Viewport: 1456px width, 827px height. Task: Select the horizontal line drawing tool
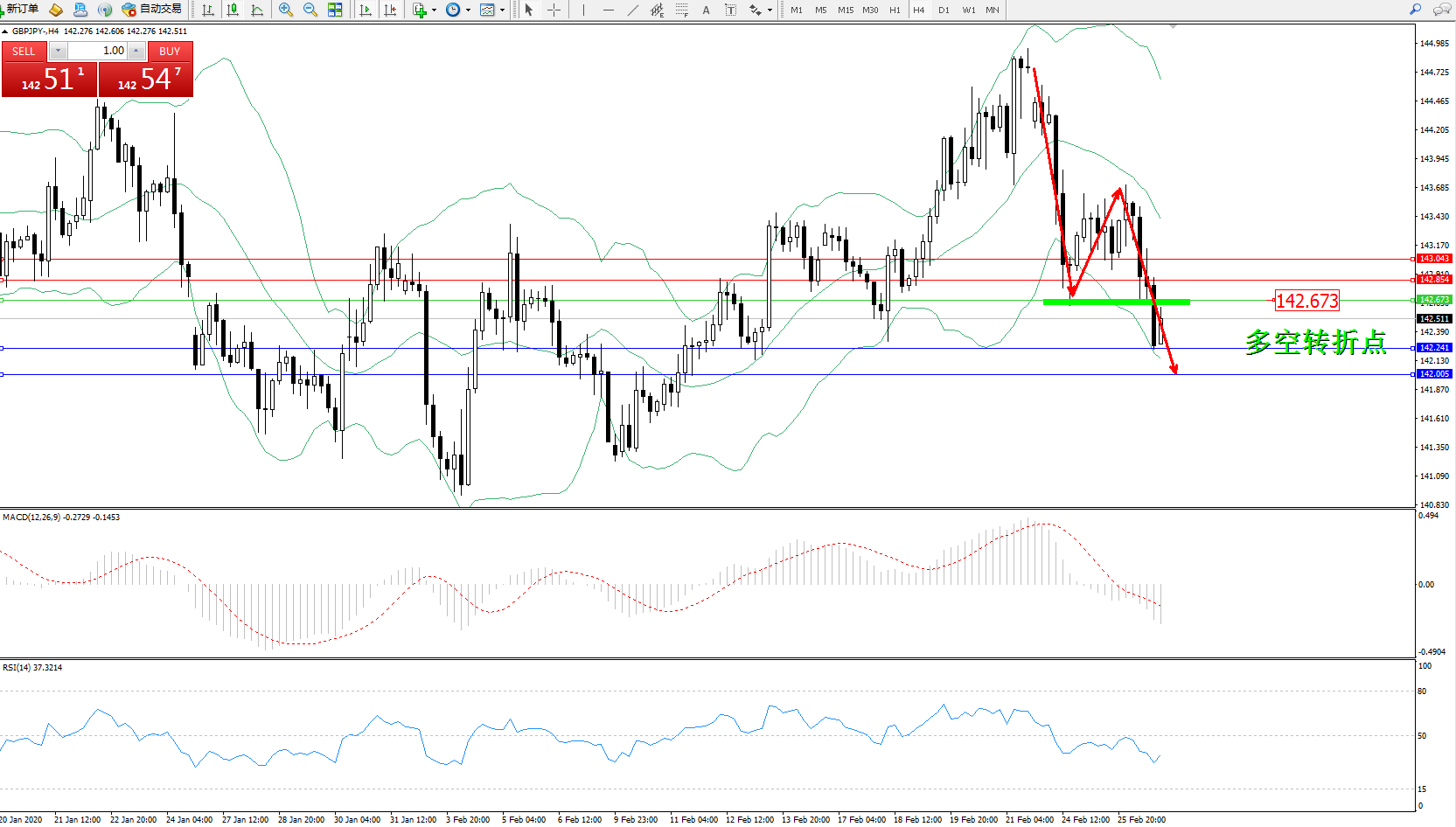[608, 10]
